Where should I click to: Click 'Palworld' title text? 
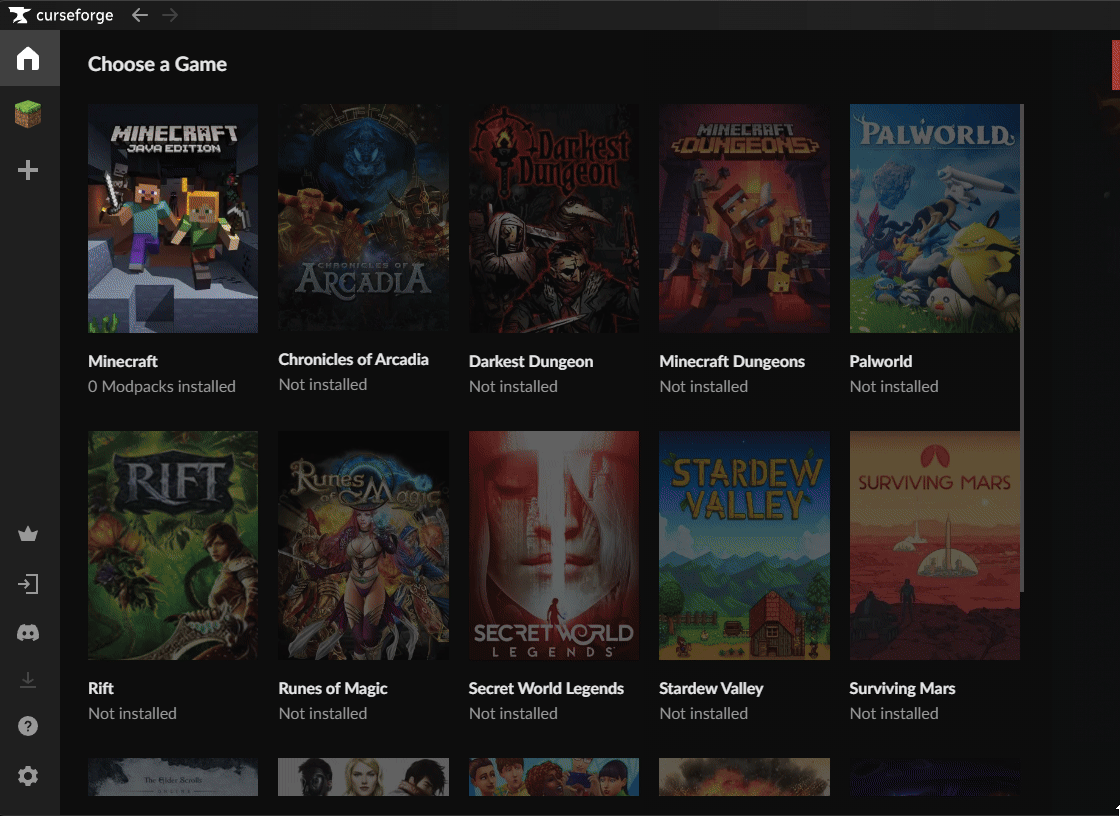881,362
